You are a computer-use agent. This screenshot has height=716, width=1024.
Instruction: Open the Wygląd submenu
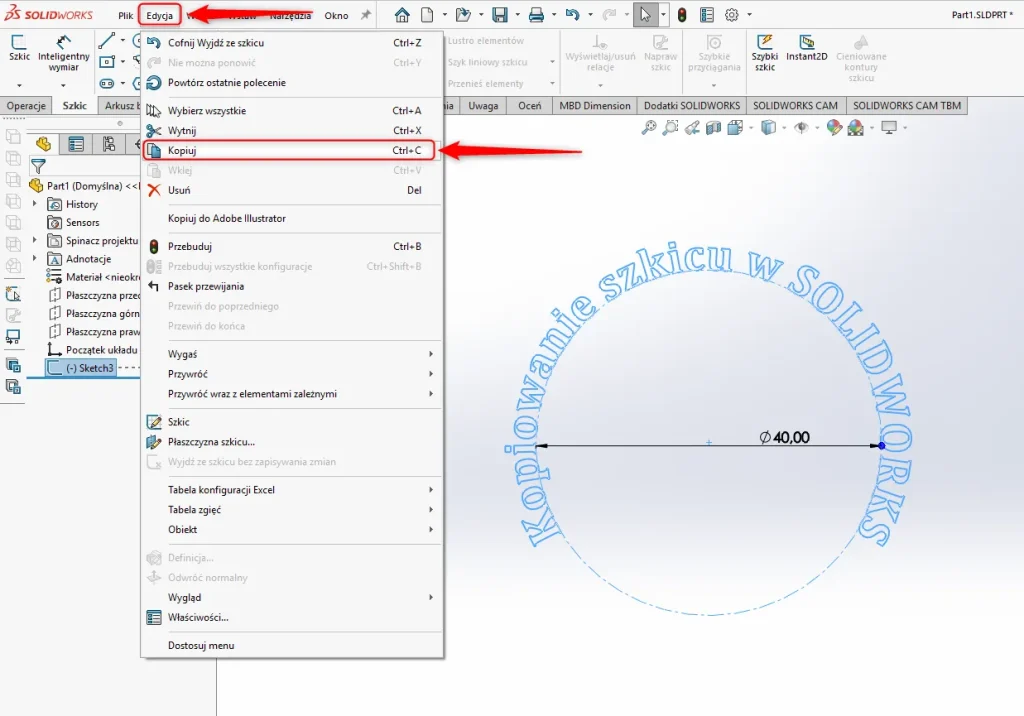click(x=292, y=597)
